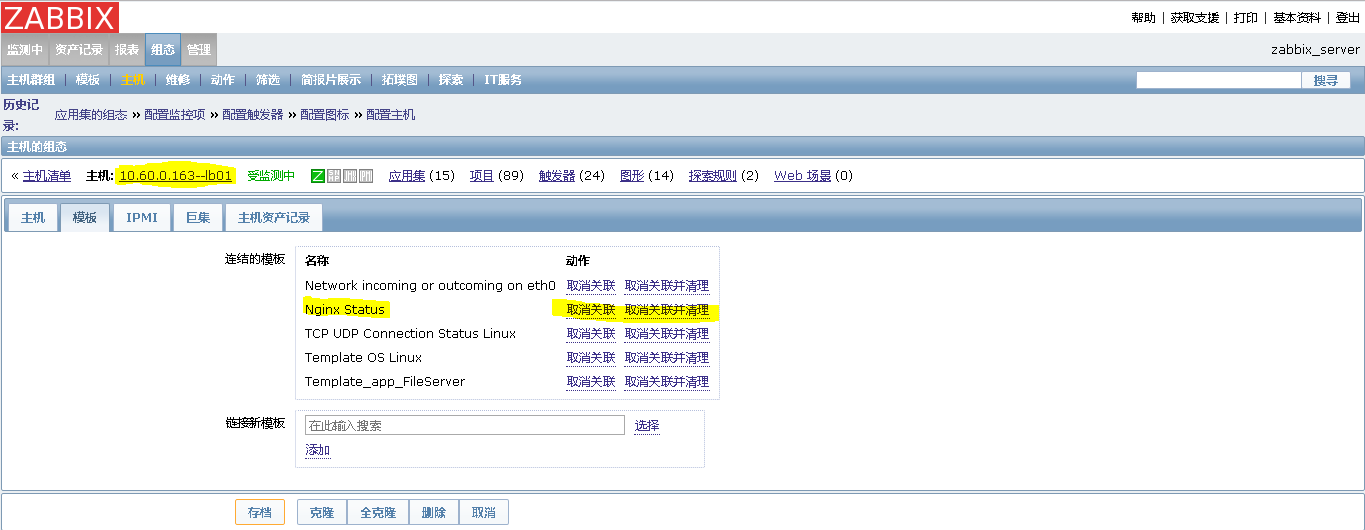Screen dimensions: 1365x530
Task: Click the green Z agent availability icon
Action: point(318,176)
